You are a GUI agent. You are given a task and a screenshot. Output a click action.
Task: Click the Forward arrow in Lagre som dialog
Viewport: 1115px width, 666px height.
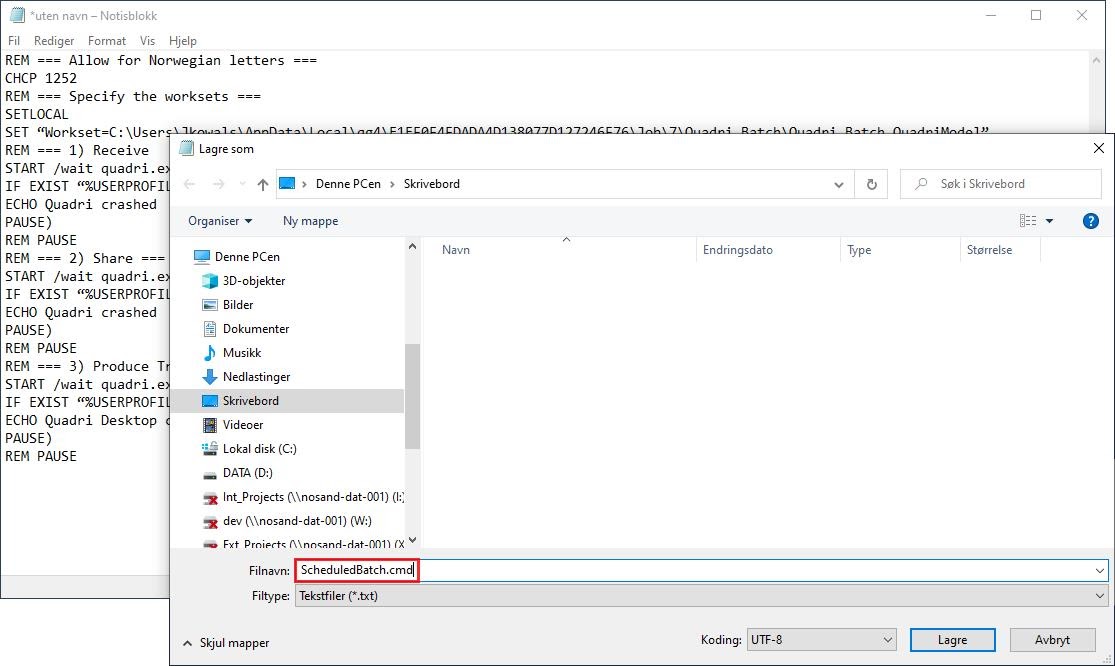click(x=218, y=184)
